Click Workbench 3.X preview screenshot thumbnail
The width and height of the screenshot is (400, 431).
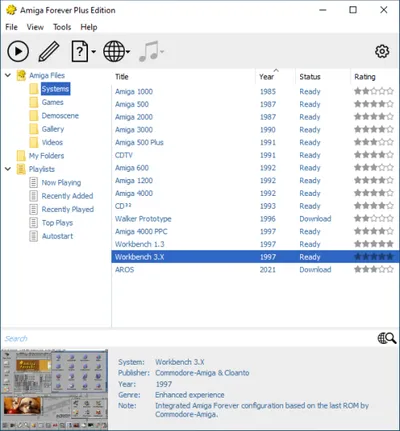click(x=55, y=389)
